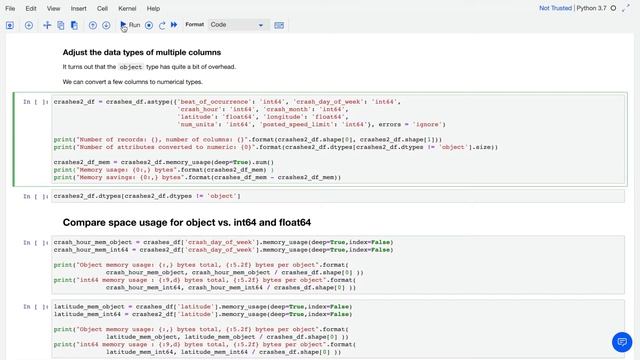This screenshot has height=360, width=640.
Task: Click the Not Trusted notebook link
Action: tap(555, 8)
